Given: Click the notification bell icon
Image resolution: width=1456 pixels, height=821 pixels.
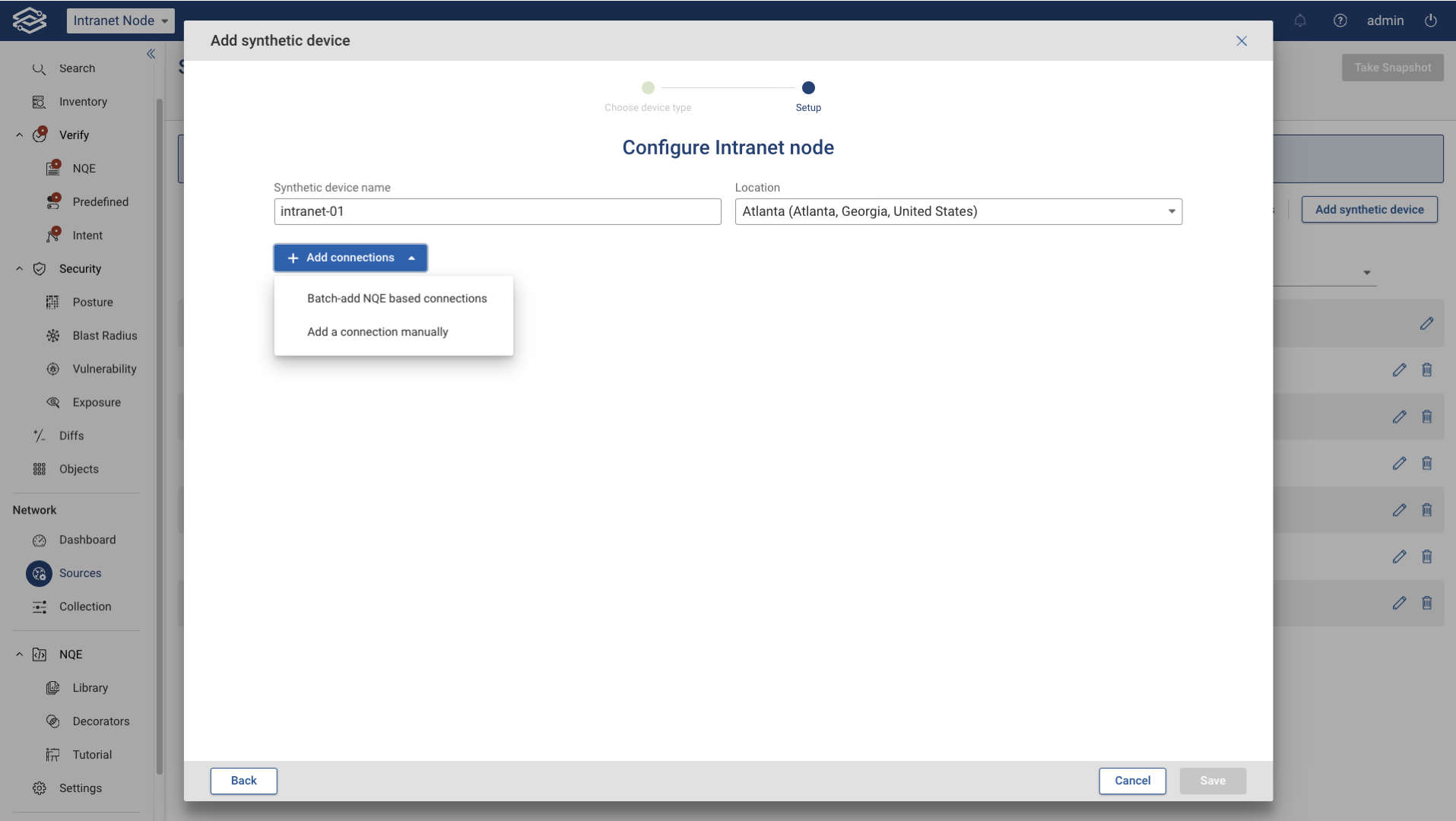Looking at the screenshot, I should (1300, 21).
